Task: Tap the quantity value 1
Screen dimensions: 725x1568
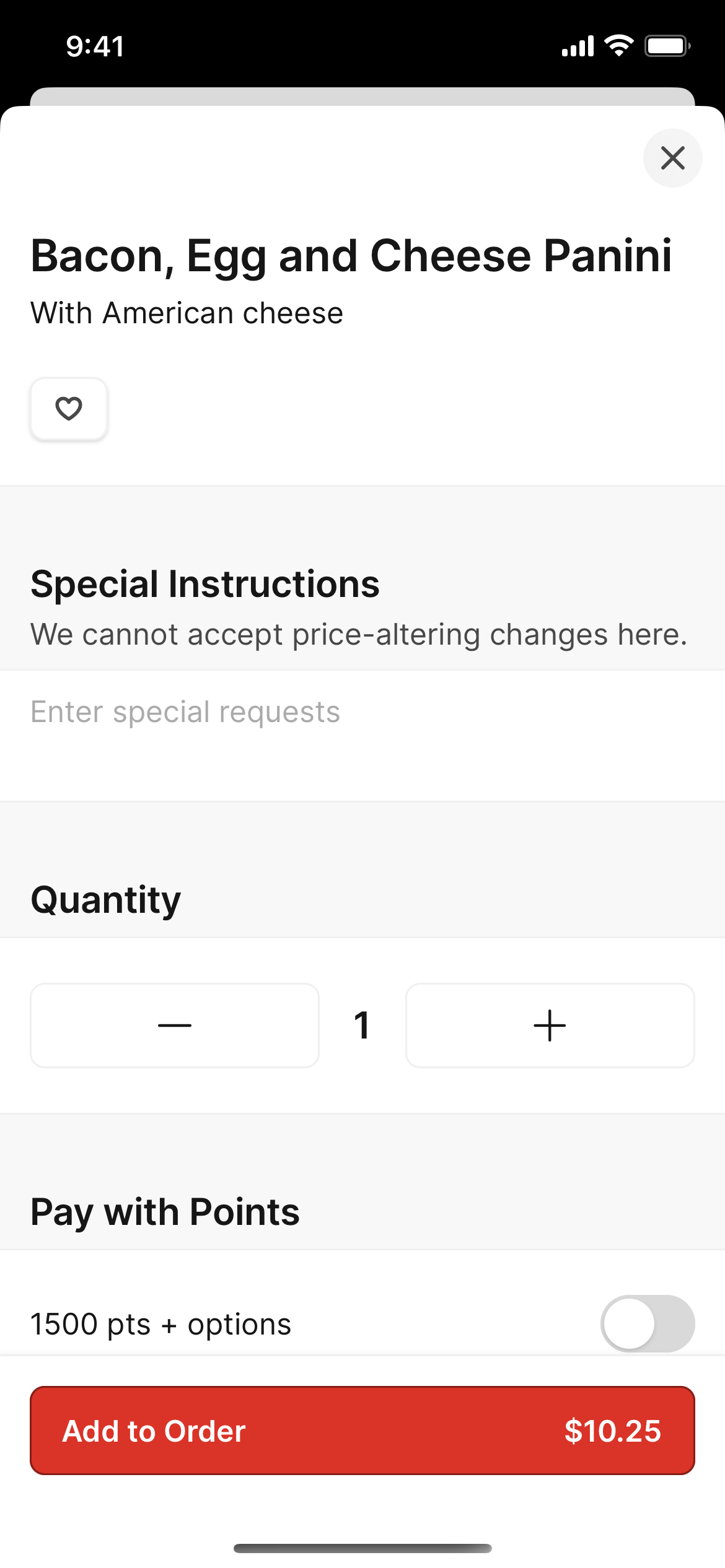Action: [362, 1026]
